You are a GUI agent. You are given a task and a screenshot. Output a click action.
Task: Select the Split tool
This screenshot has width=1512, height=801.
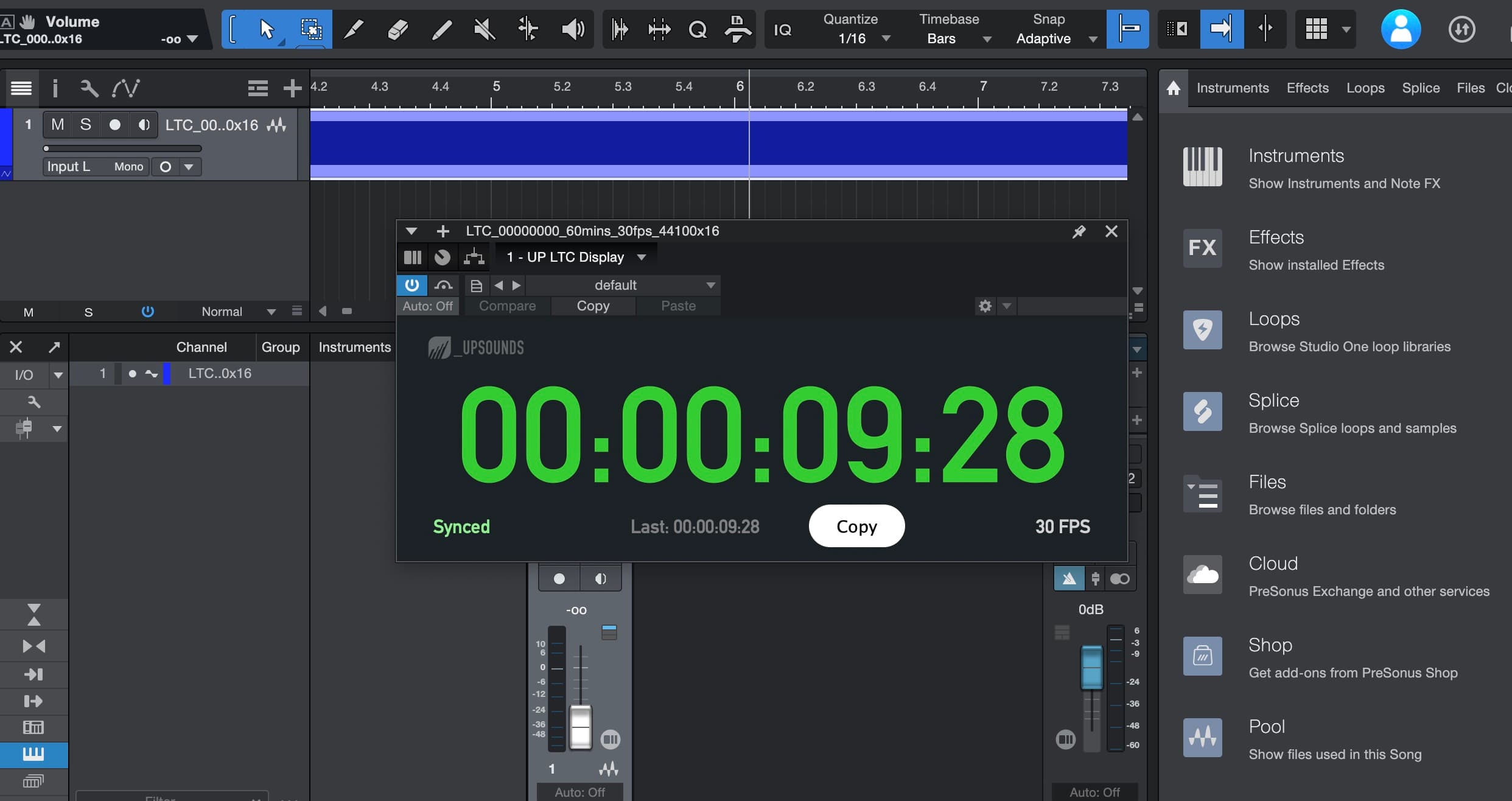pos(354,29)
